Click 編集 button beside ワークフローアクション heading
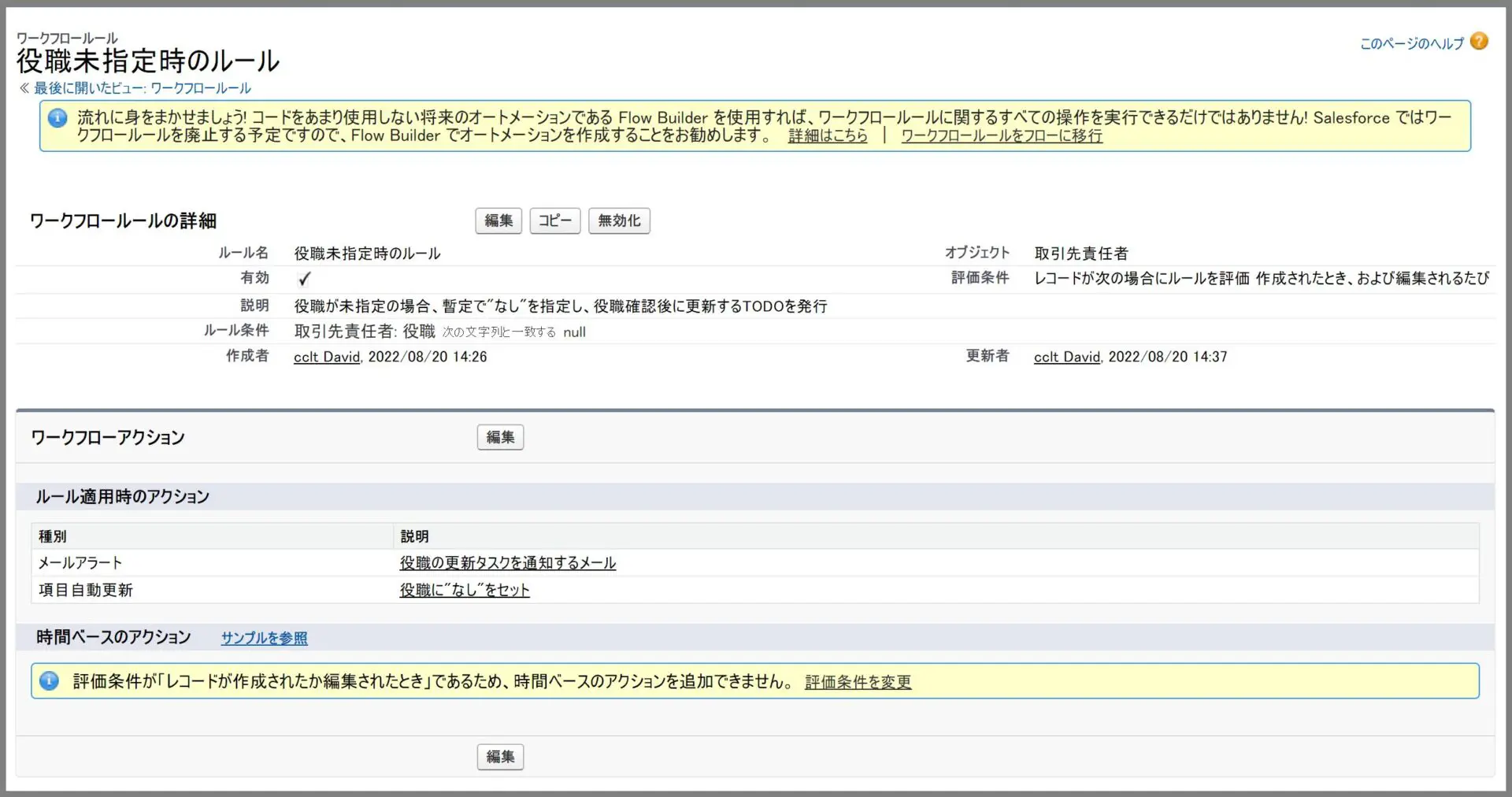This screenshot has height=797, width=1512. (500, 437)
